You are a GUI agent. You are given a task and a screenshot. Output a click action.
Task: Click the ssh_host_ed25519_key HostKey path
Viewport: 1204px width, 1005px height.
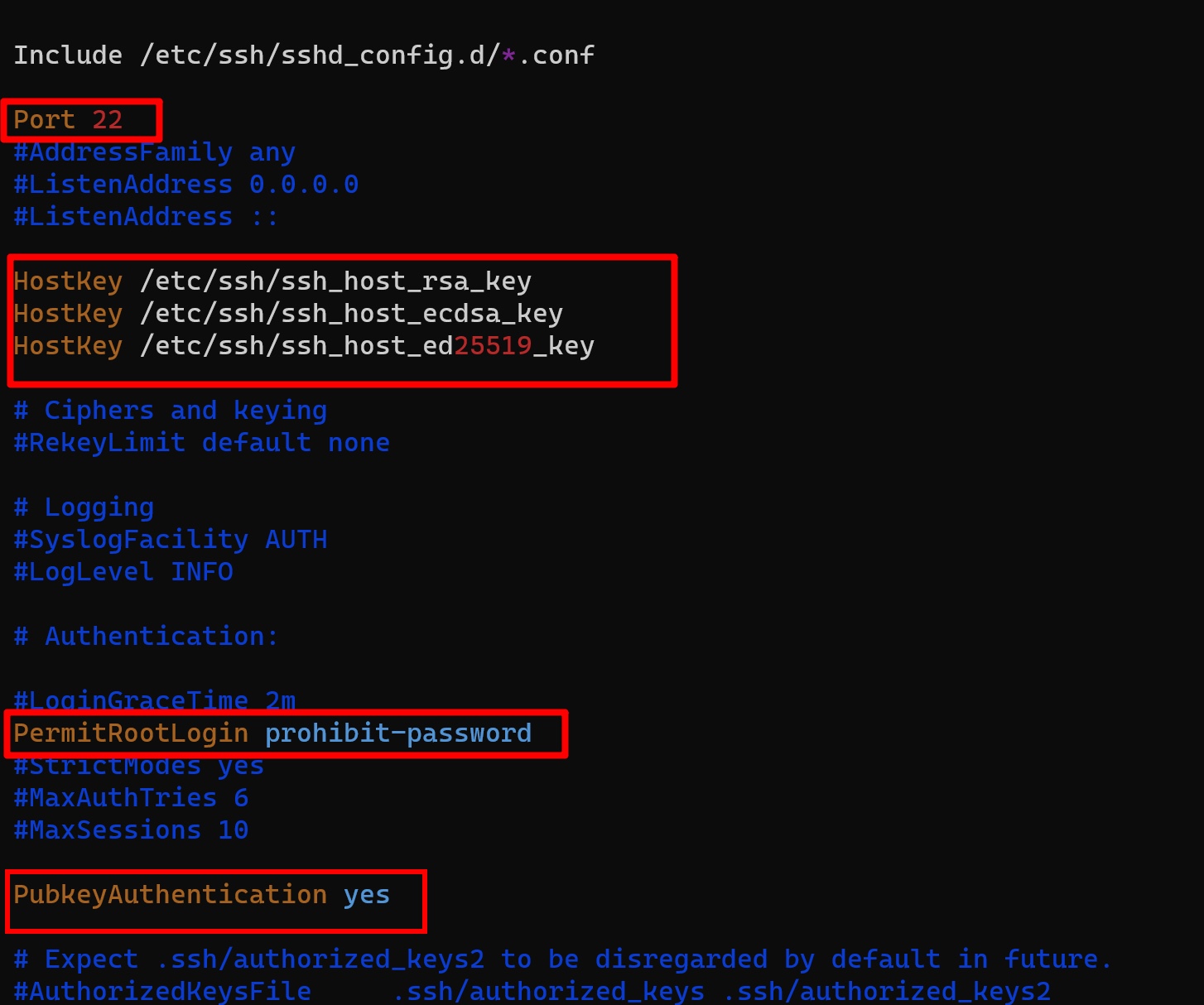pyautogui.click(x=367, y=346)
